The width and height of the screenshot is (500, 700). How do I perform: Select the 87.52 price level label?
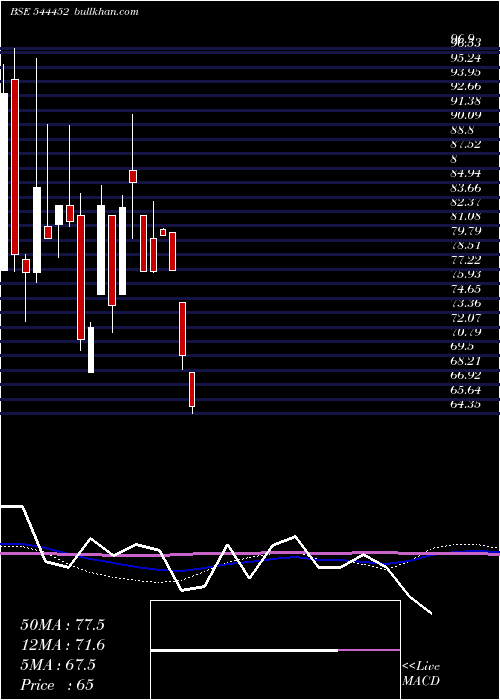466,144
